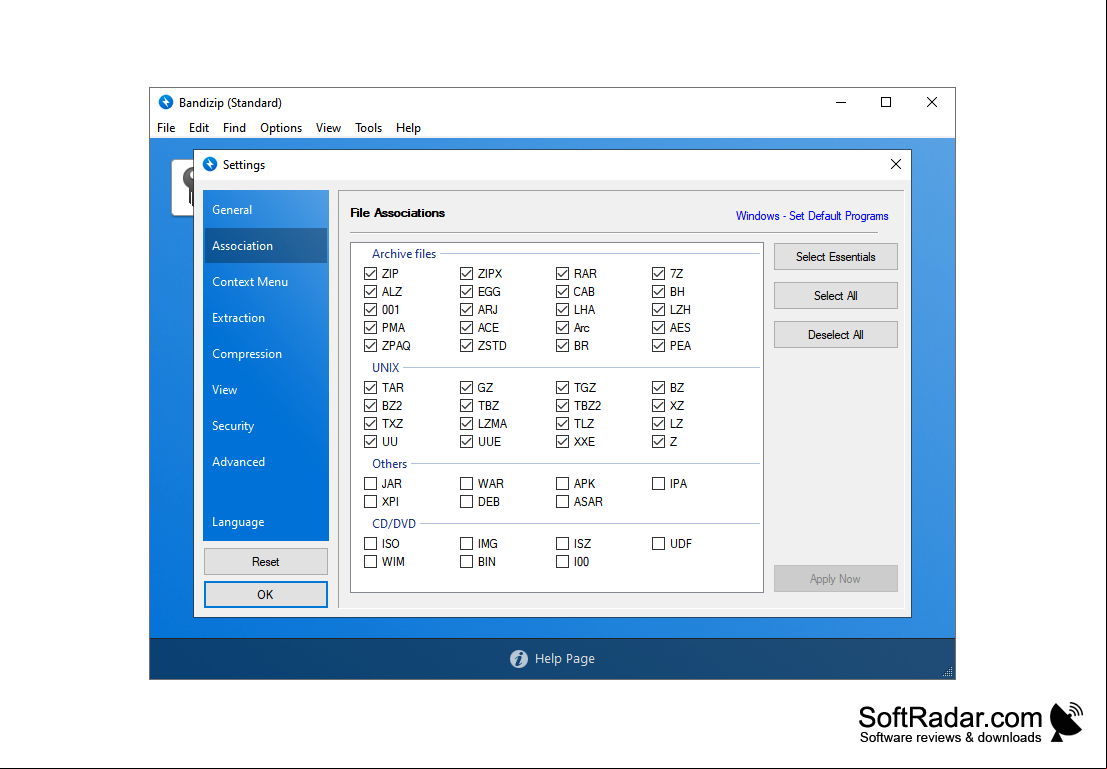Check the DEB checkbox

pyautogui.click(x=467, y=502)
